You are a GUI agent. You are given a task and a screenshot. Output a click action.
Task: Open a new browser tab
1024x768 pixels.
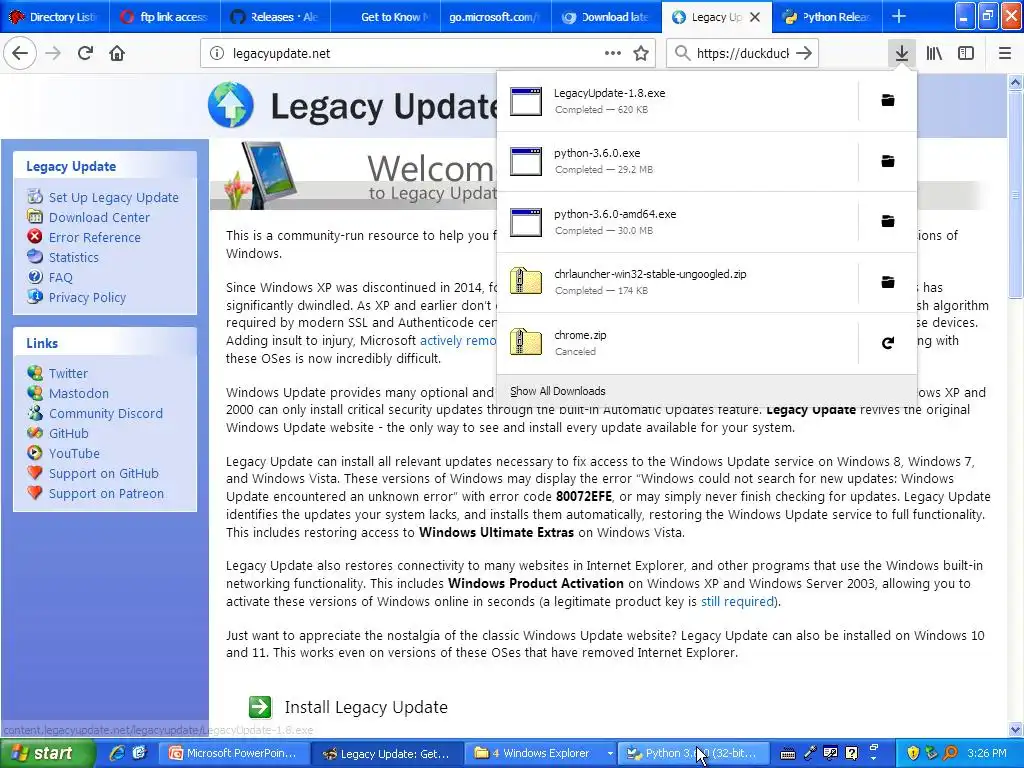coord(899,17)
